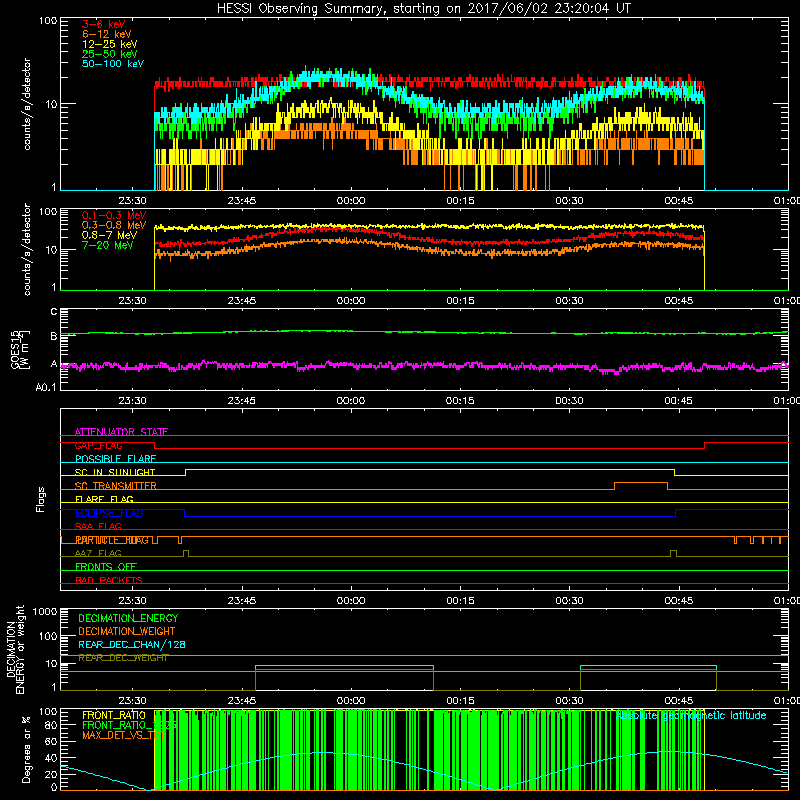
Task: Select the red 3-6 keV legend label
Action: click(103, 24)
